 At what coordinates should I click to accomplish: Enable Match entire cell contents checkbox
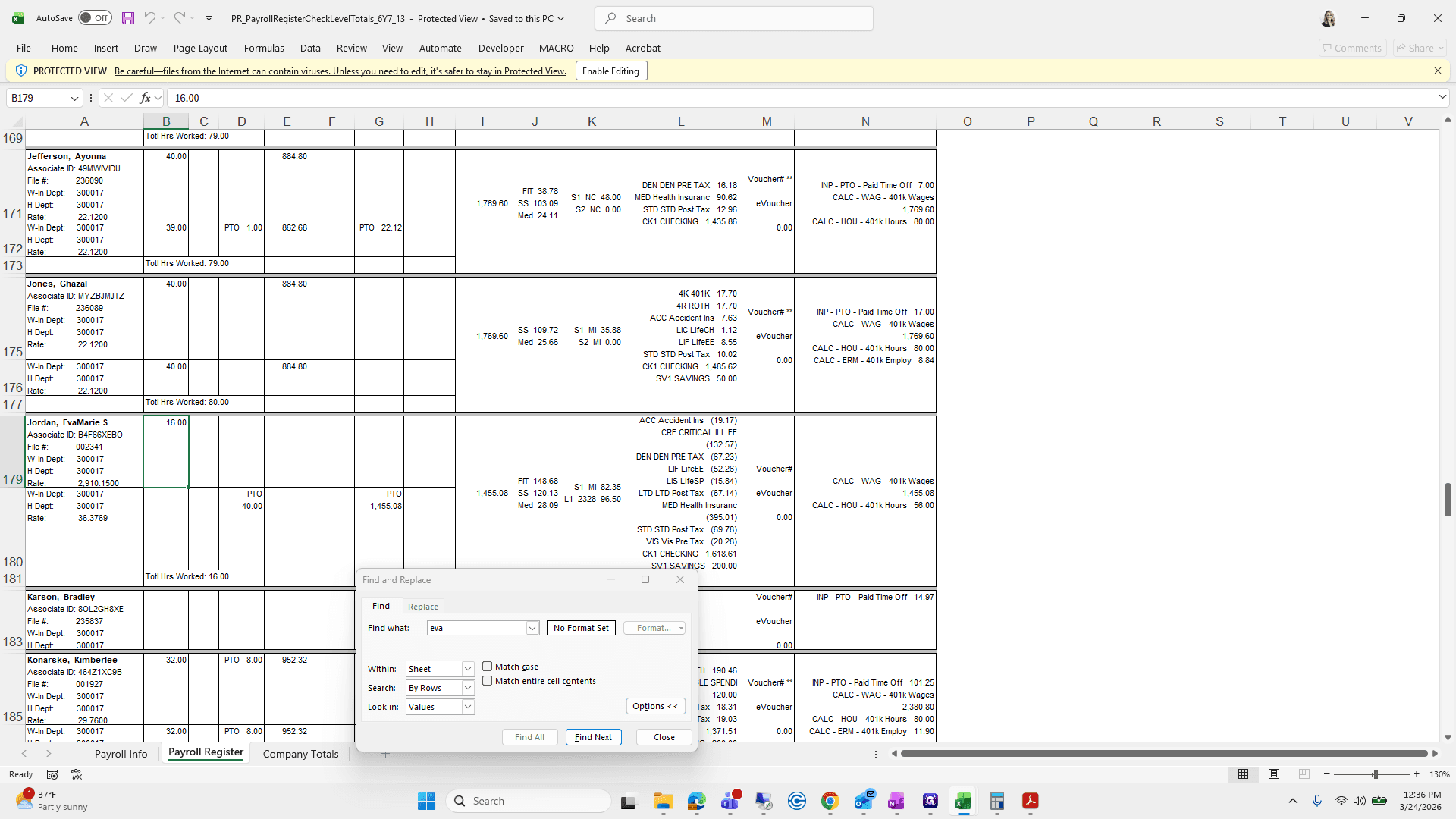(x=488, y=681)
